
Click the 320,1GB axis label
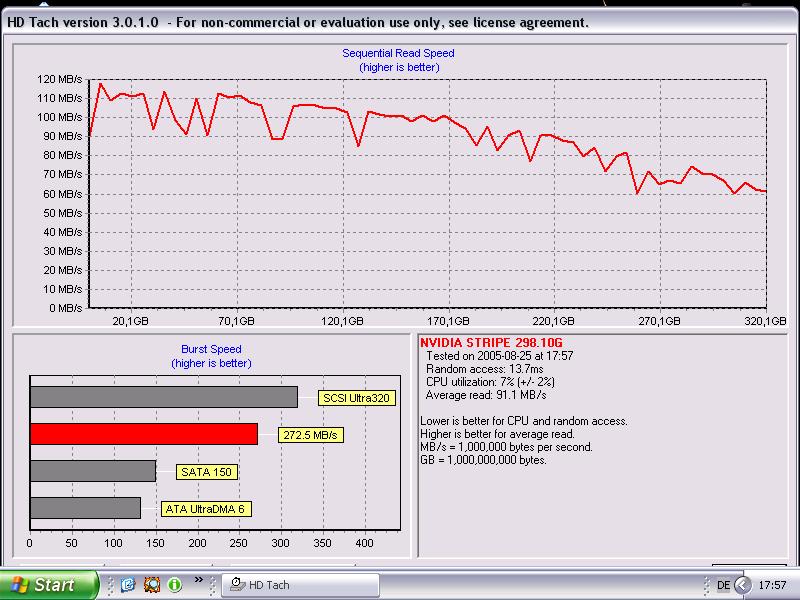point(765,321)
